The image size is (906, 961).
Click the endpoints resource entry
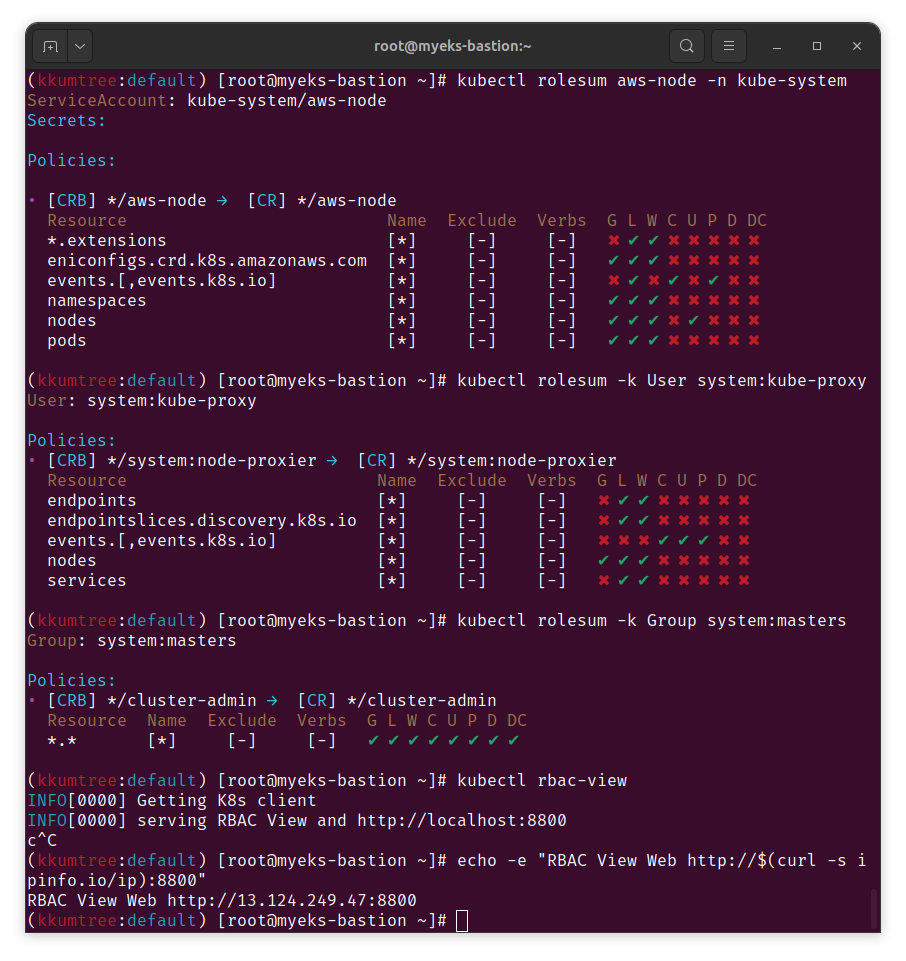click(x=92, y=500)
